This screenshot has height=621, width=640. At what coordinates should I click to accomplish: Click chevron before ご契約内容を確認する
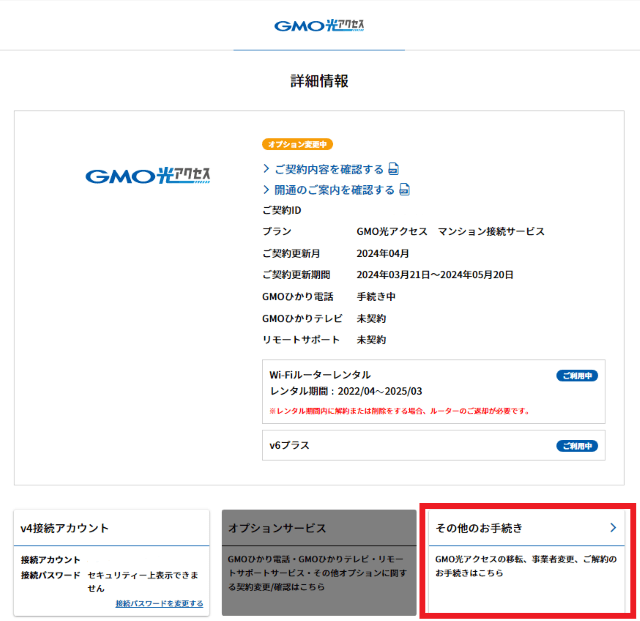click(267, 169)
